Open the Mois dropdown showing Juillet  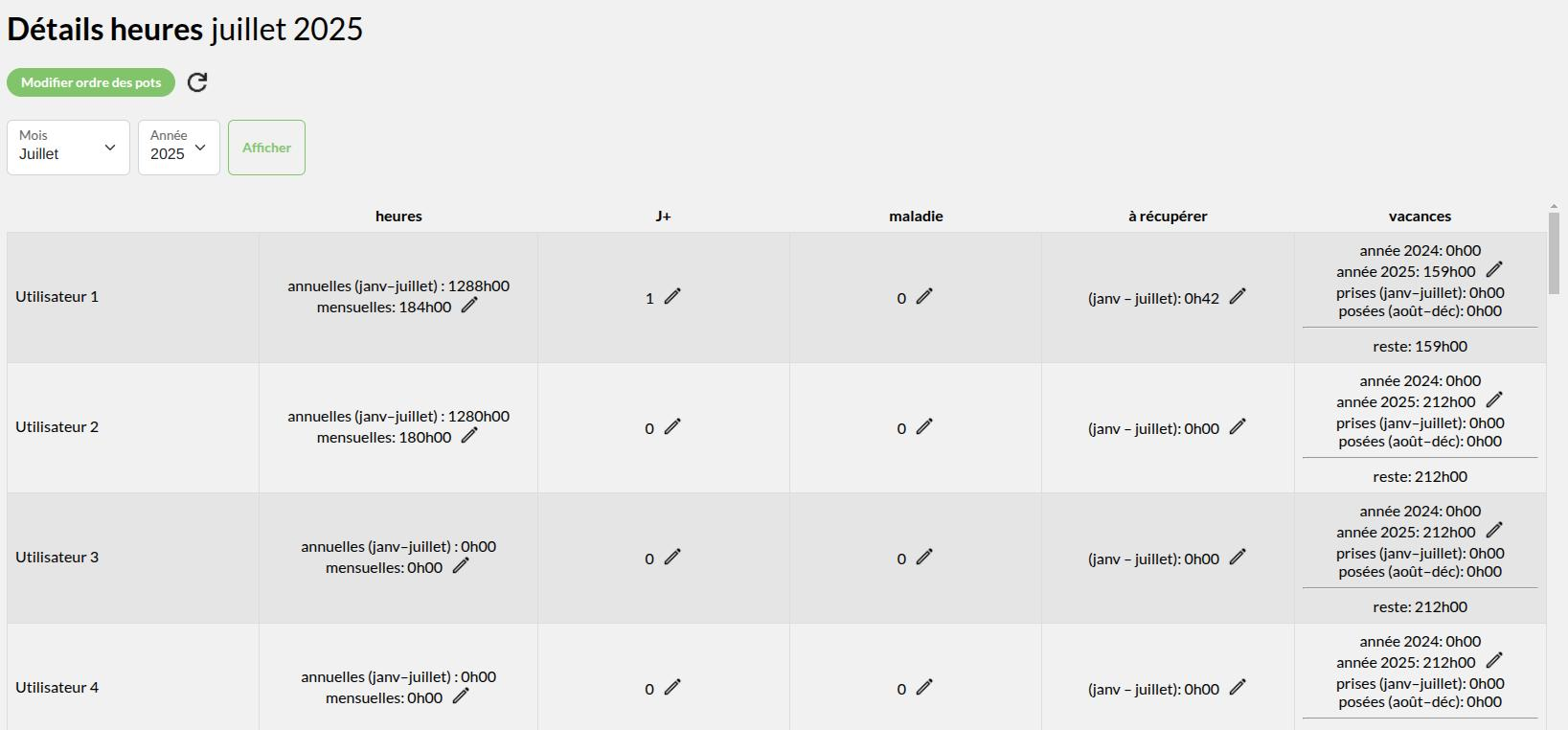click(x=68, y=148)
